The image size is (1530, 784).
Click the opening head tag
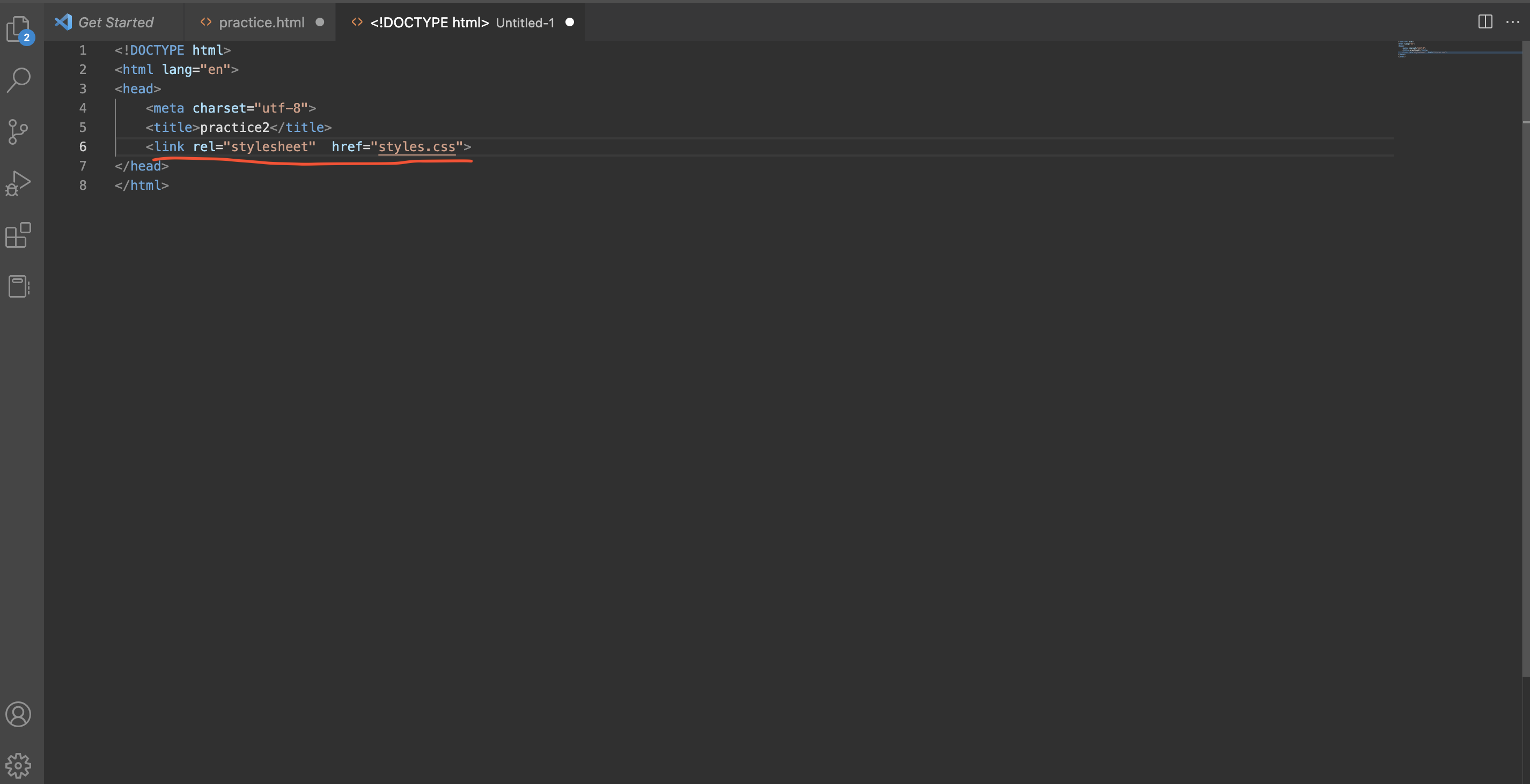[x=138, y=88]
